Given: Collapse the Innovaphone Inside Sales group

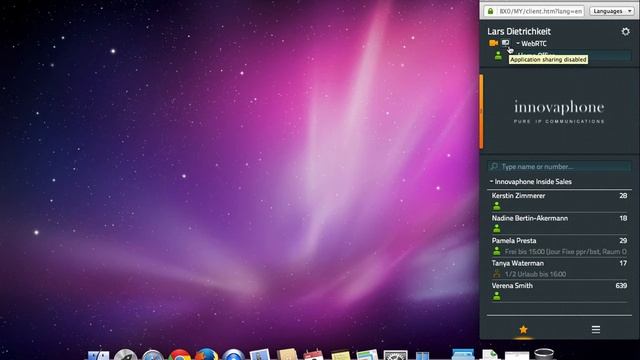Looking at the screenshot, I should (530, 182).
